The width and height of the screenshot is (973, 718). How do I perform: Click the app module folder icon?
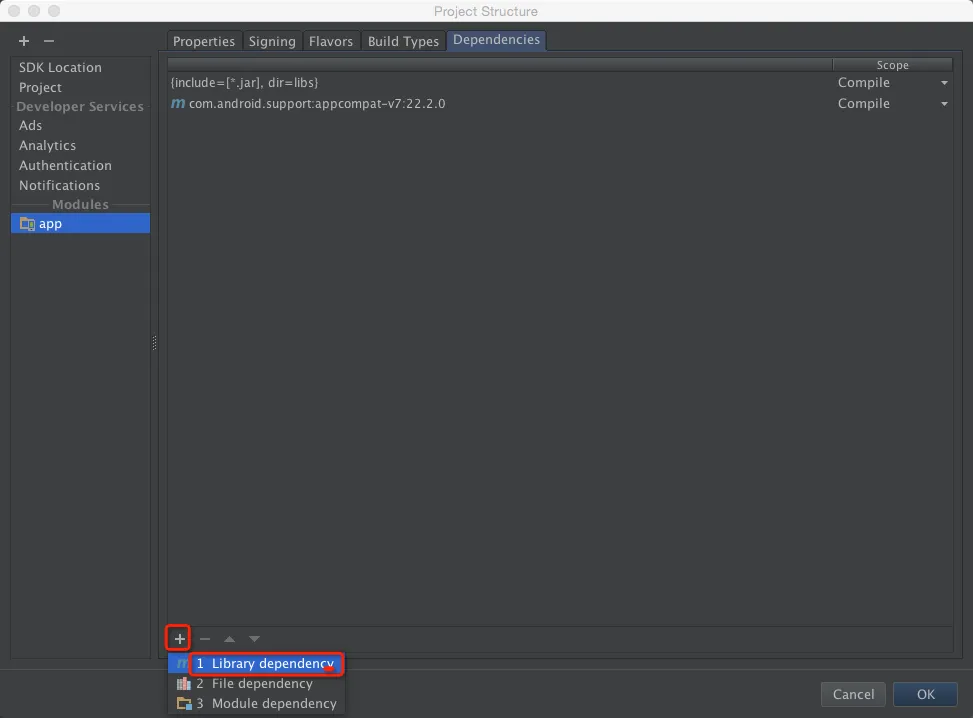[x=27, y=223]
